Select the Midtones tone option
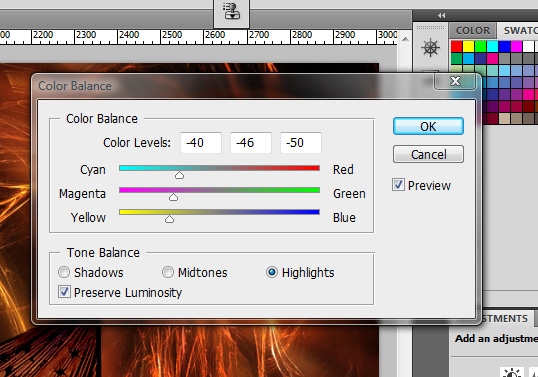This screenshot has width=538, height=377. coord(168,272)
